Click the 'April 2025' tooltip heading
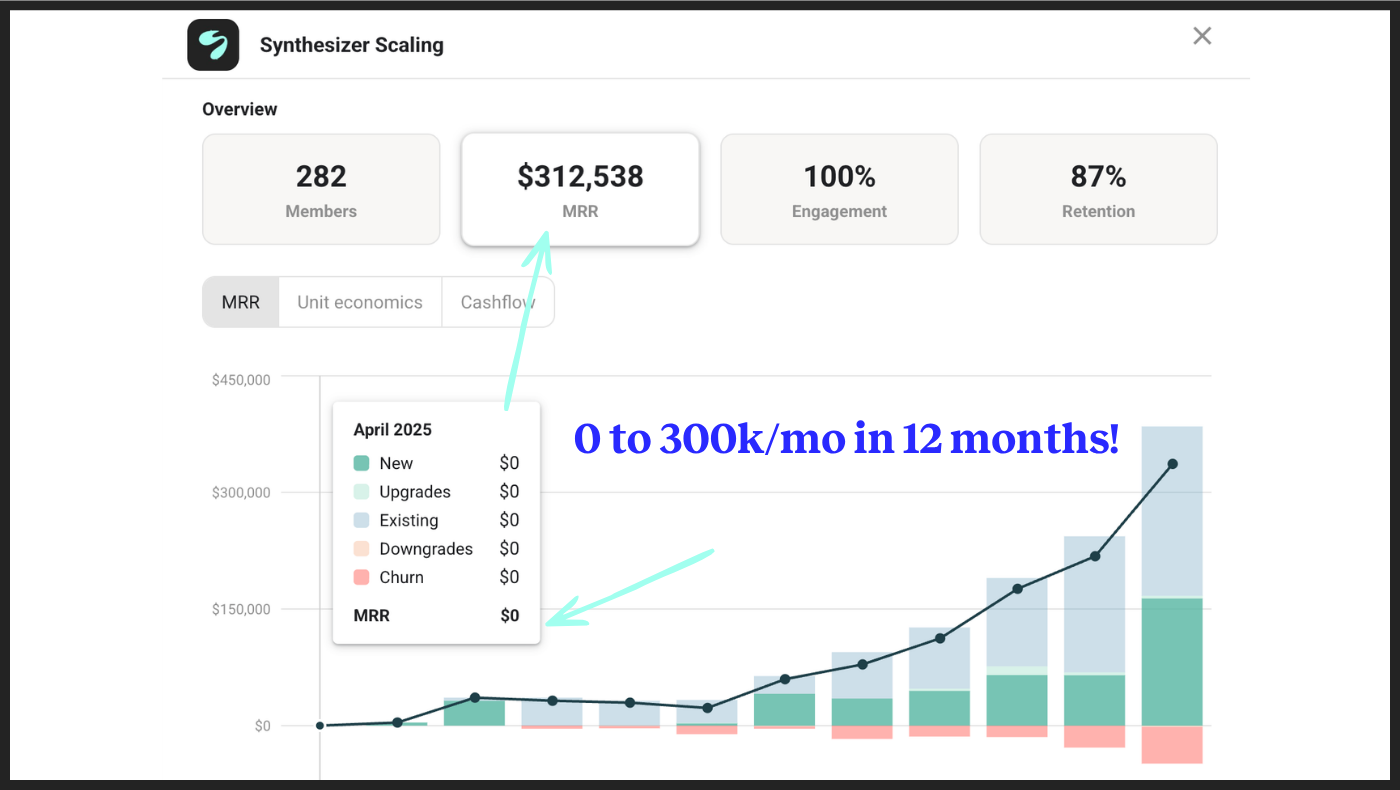The image size is (1400, 790). tap(393, 430)
